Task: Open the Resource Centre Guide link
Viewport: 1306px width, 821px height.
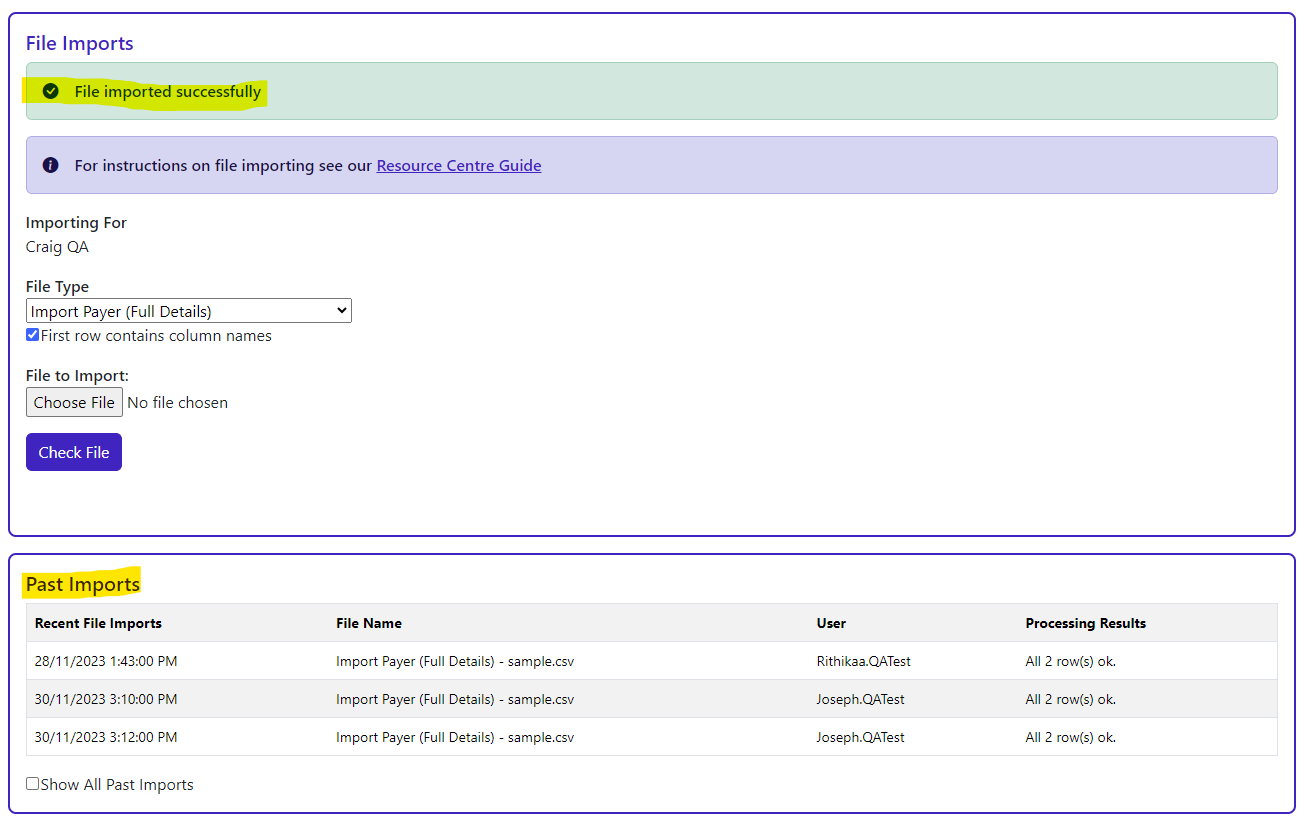Action: click(x=458, y=166)
